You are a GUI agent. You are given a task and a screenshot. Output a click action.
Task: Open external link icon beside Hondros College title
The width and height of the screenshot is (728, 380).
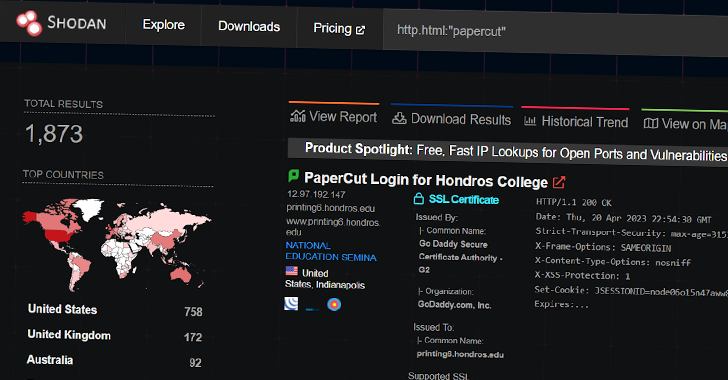[x=559, y=182]
